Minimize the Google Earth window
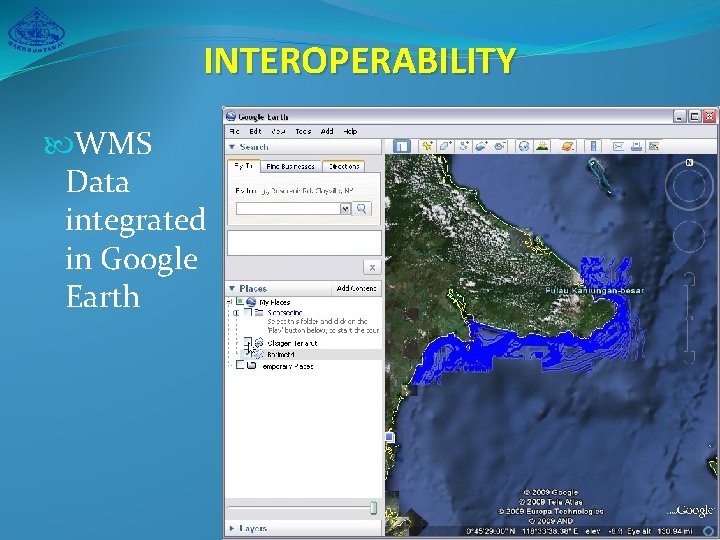Screen dimensions: 720x540 (x=680, y=117)
